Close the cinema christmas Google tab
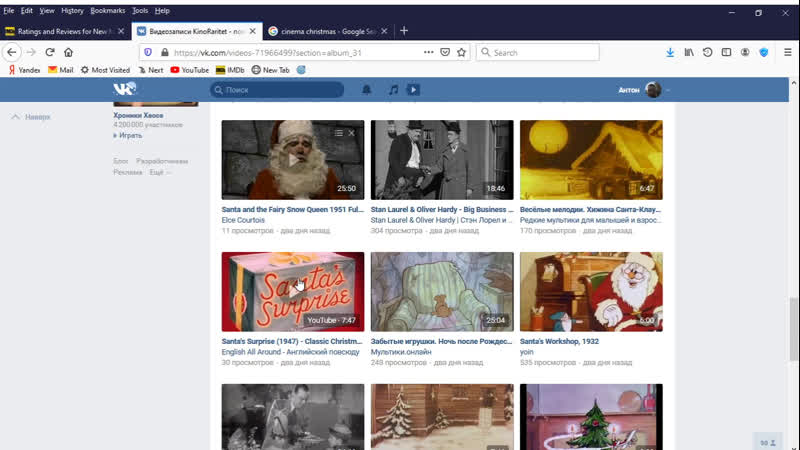 click(384, 31)
